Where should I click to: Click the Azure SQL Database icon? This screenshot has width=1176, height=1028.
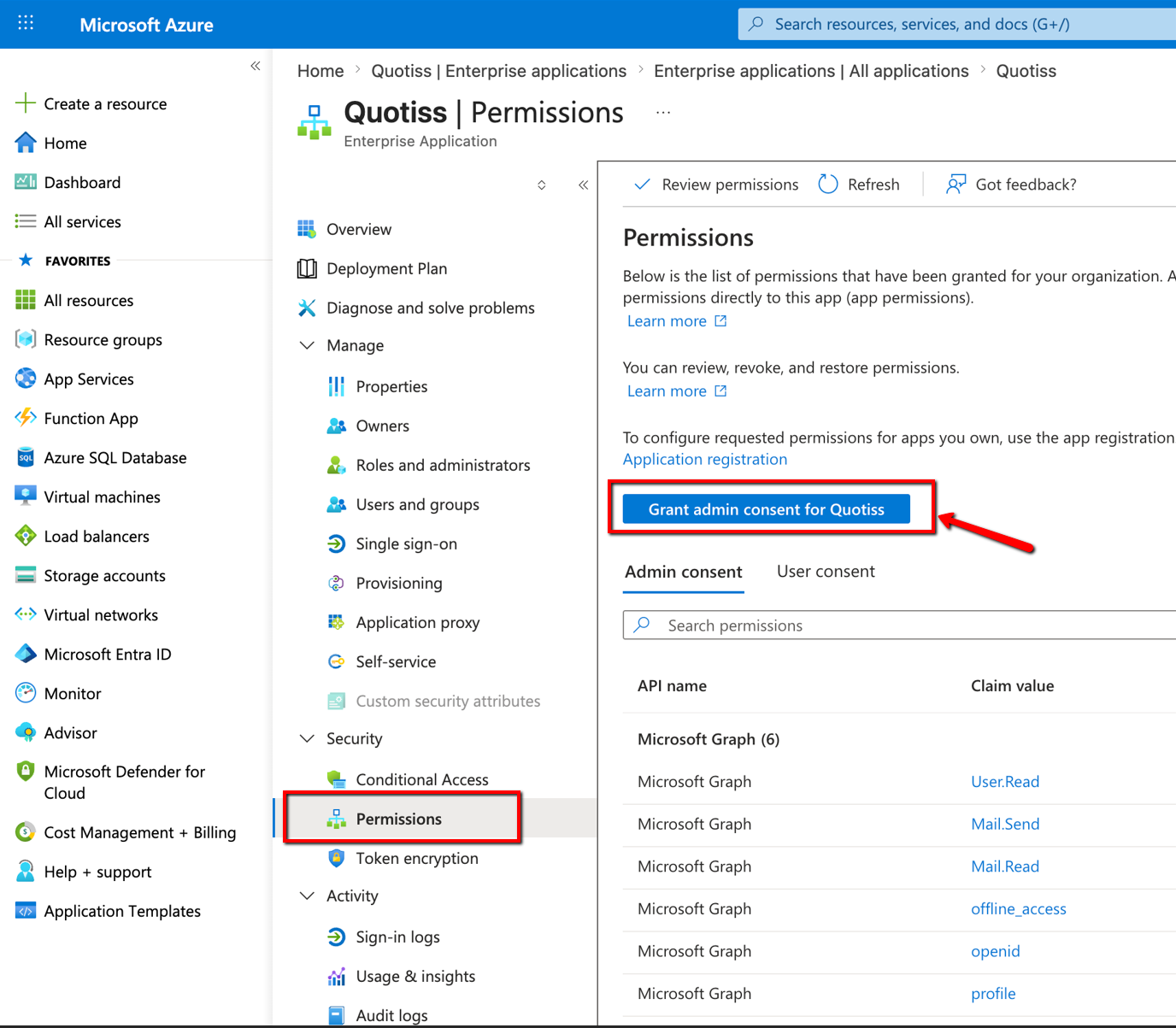click(x=26, y=457)
